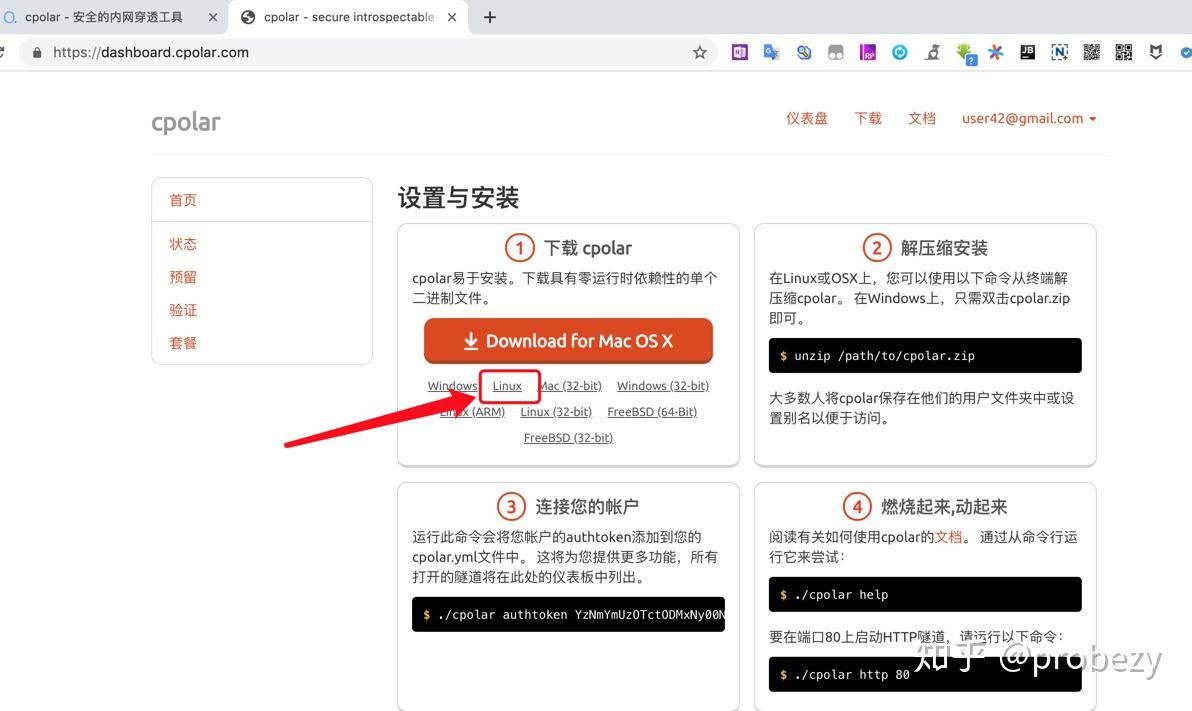Image resolution: width=1192 pixels, height=711 pixels.
Task: Open the 仪表盘 navigation item
Action: [x=806, y=118]
